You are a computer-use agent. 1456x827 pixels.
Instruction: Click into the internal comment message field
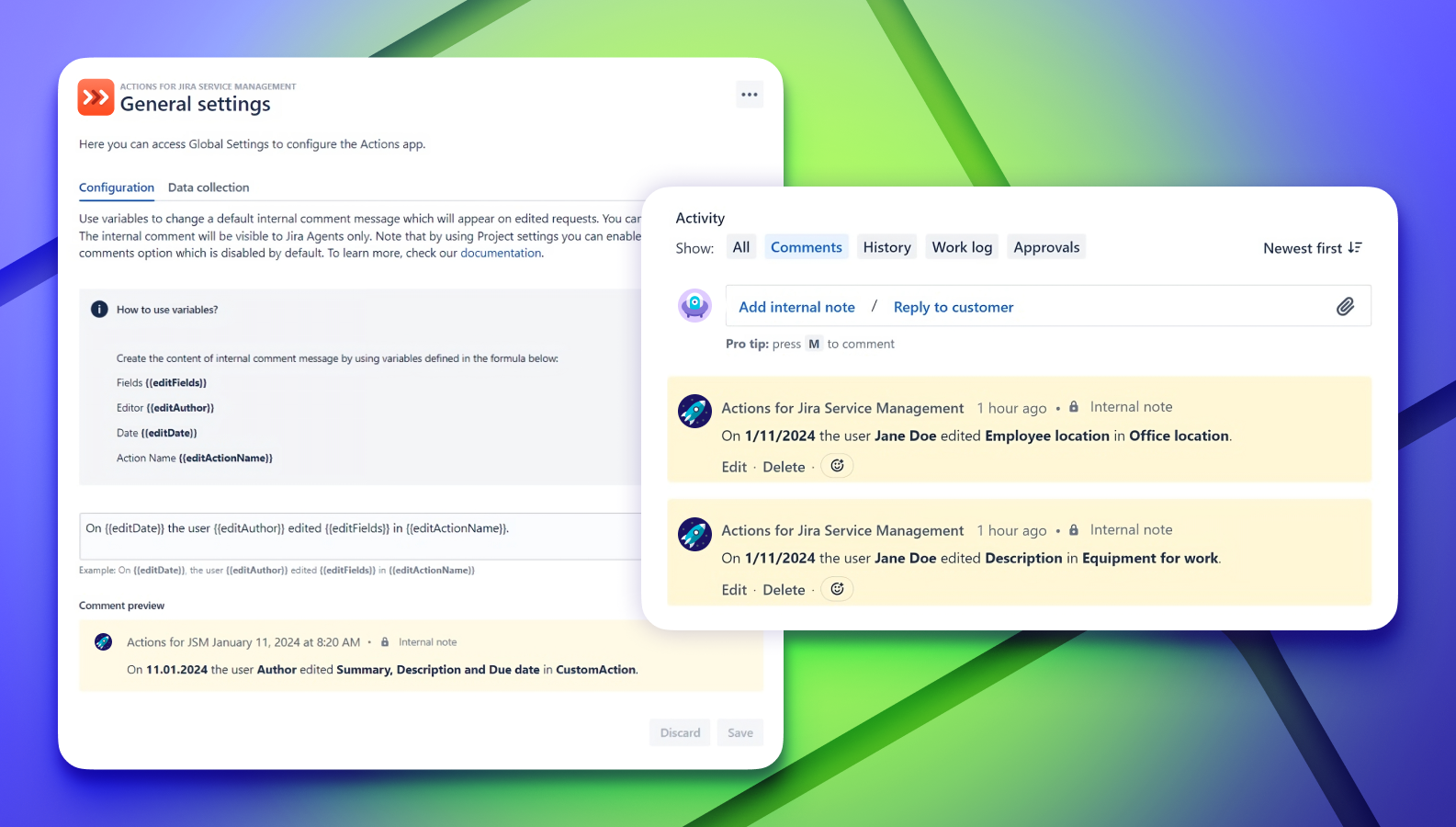point(361,536)
